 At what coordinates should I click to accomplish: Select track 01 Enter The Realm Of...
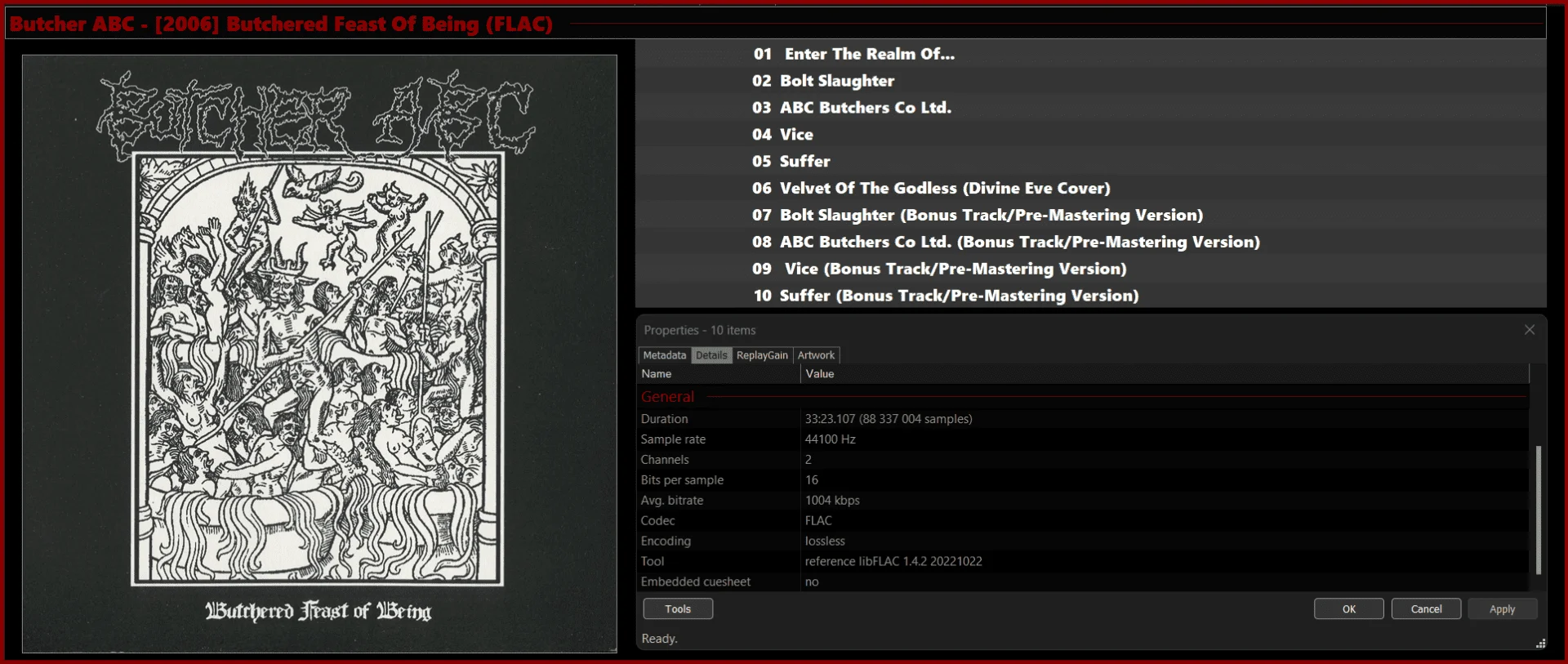pos(1091,54)
